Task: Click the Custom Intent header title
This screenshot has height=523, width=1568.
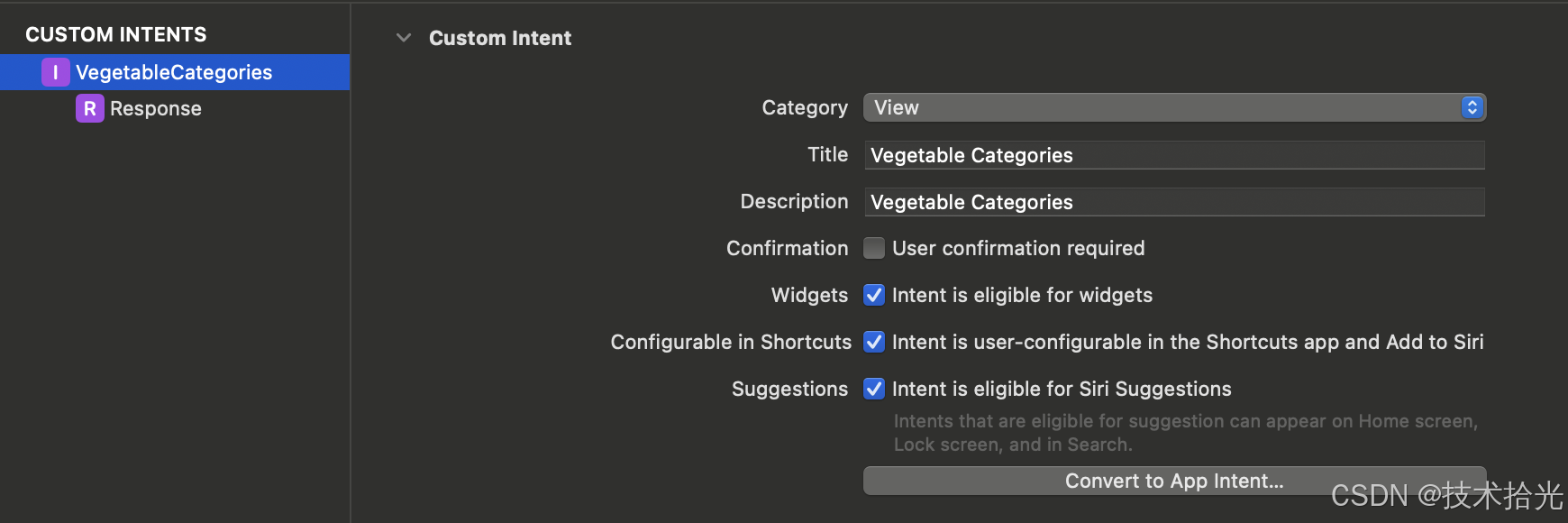Action: 500,38
